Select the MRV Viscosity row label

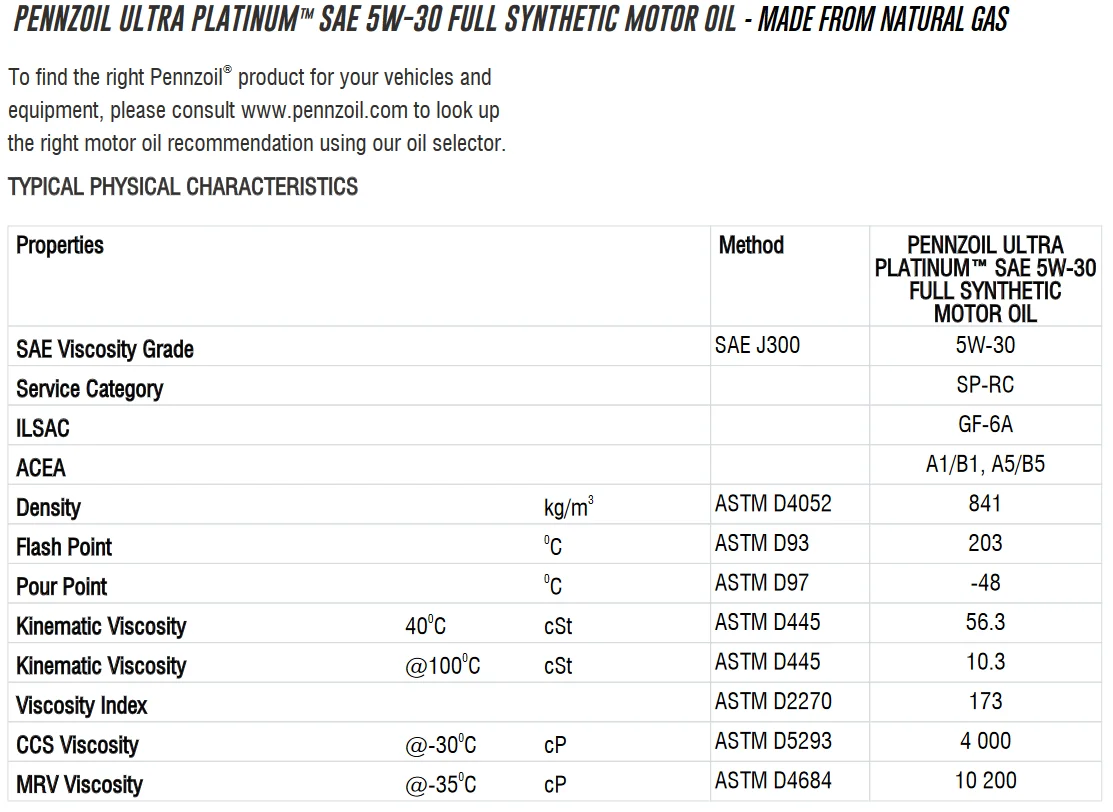point(79,785)
